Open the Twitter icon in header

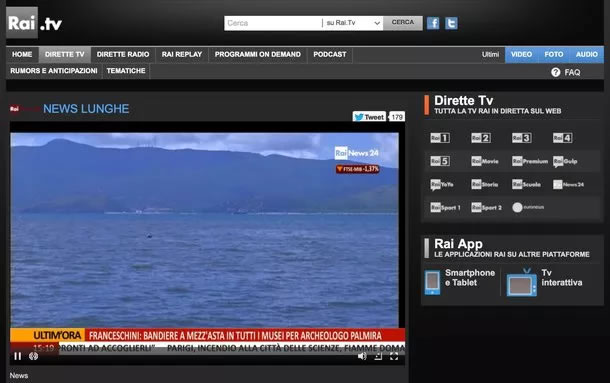pos(451,23)
